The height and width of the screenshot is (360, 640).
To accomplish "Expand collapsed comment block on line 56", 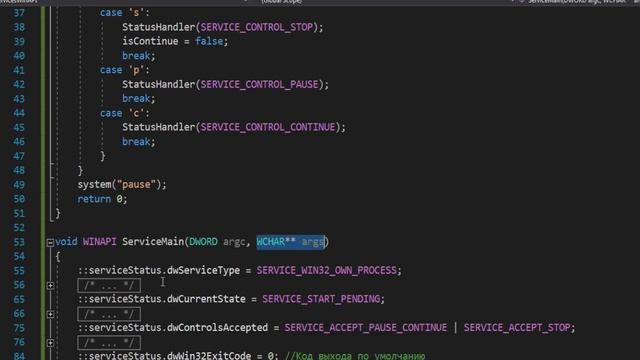I will [50, 286].
